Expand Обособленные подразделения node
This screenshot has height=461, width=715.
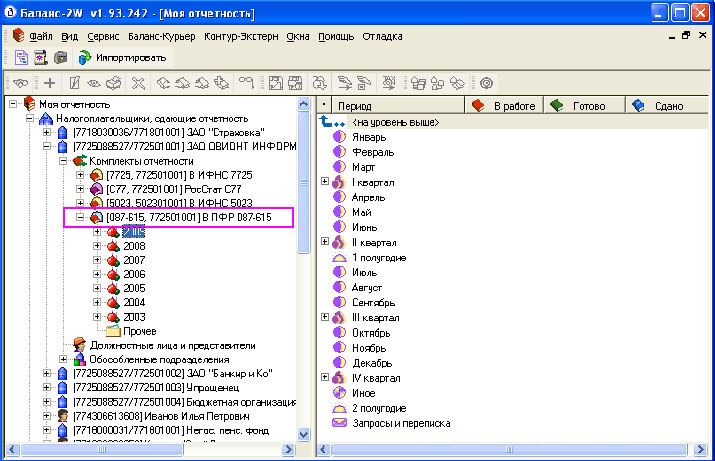click(x=63, y=359)
